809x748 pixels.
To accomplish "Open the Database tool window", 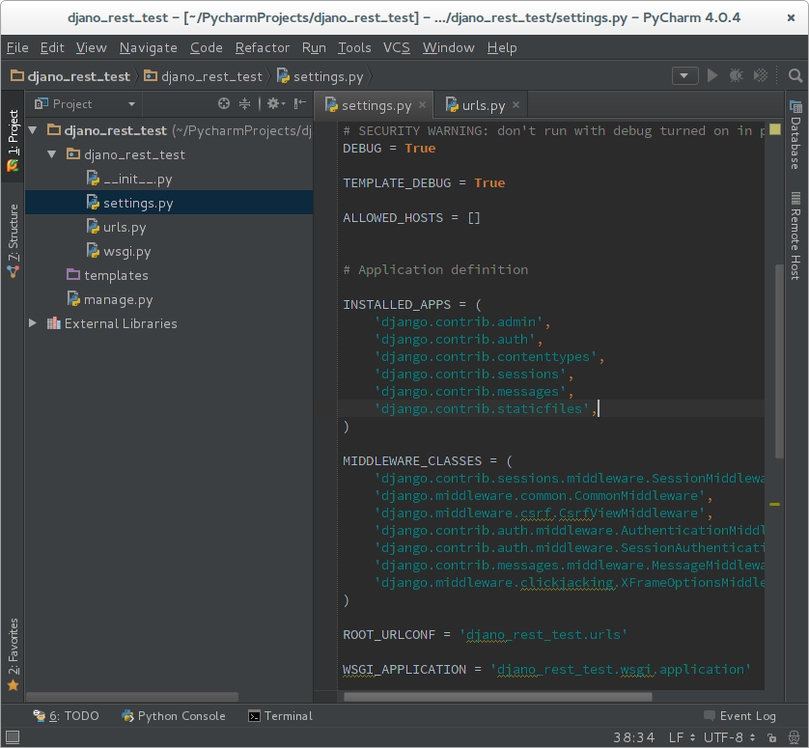I will point(796,135).
